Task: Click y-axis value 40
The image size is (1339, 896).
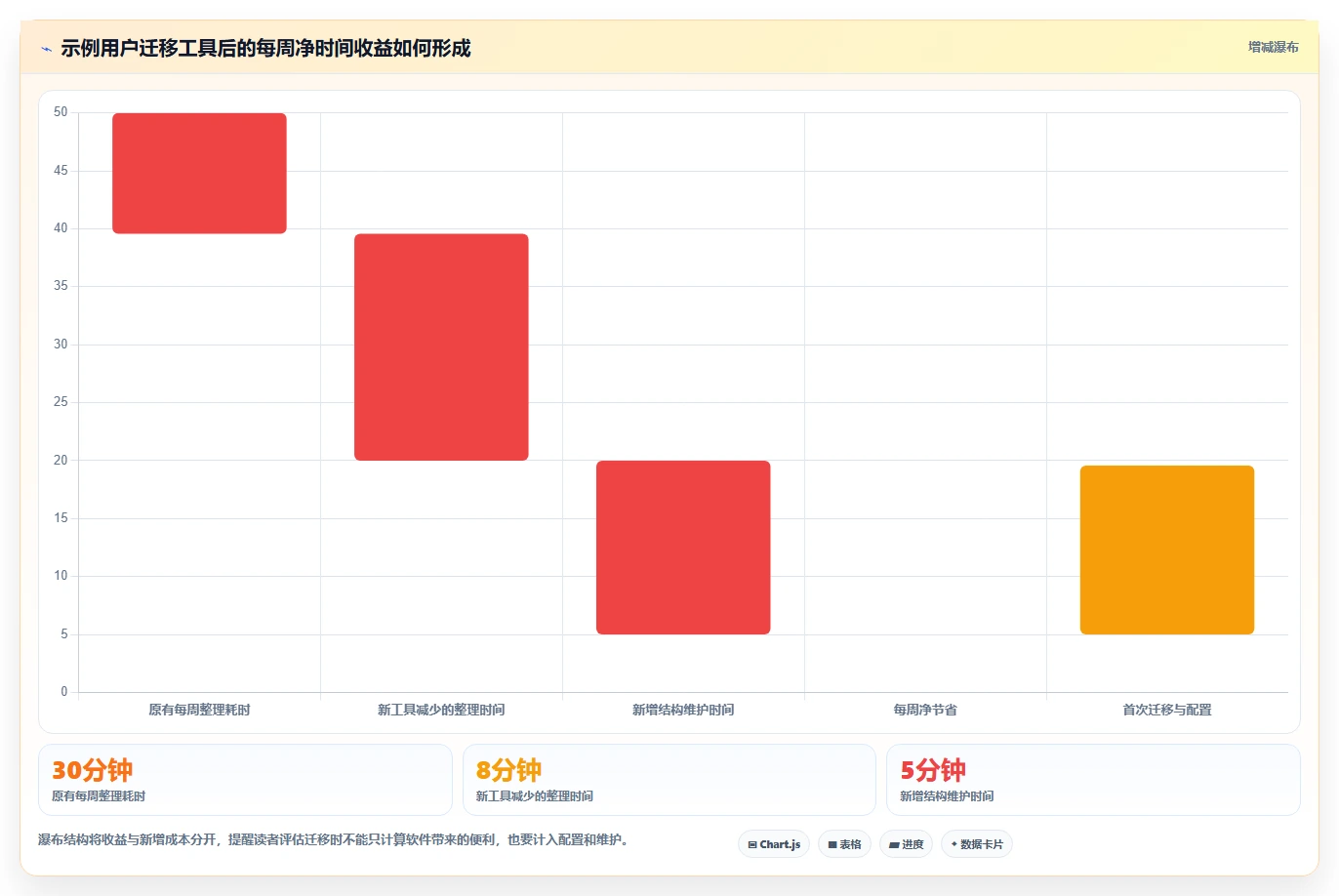Action: [x=61, y=228]
